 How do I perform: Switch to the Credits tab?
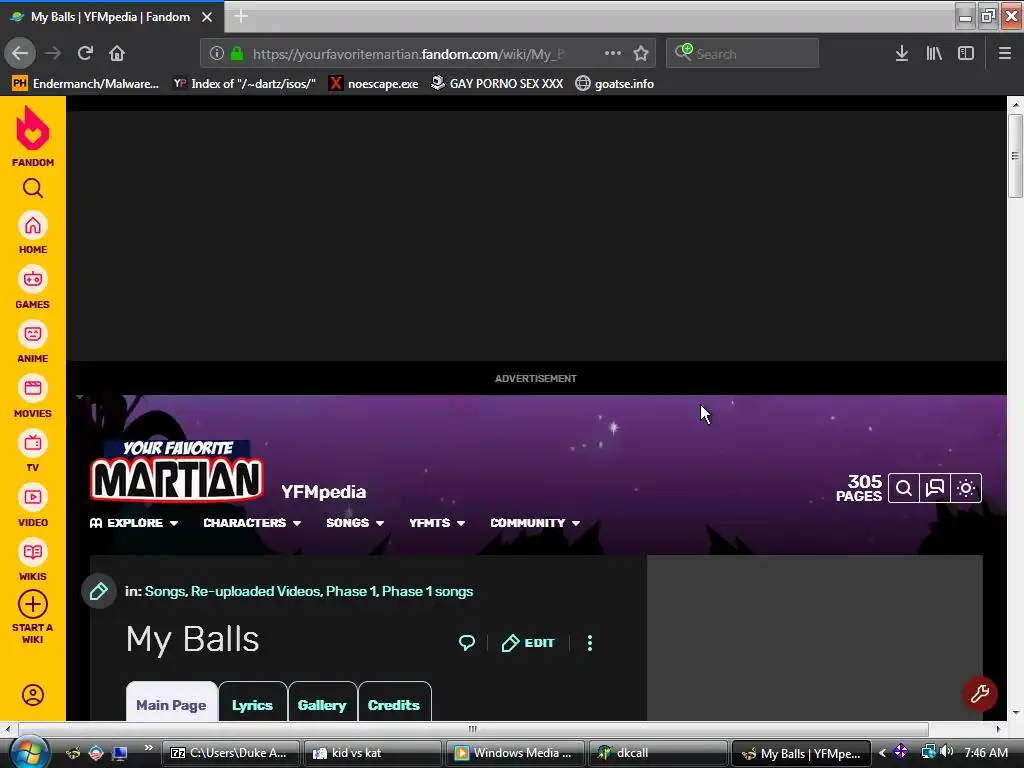tap(394, 703)
